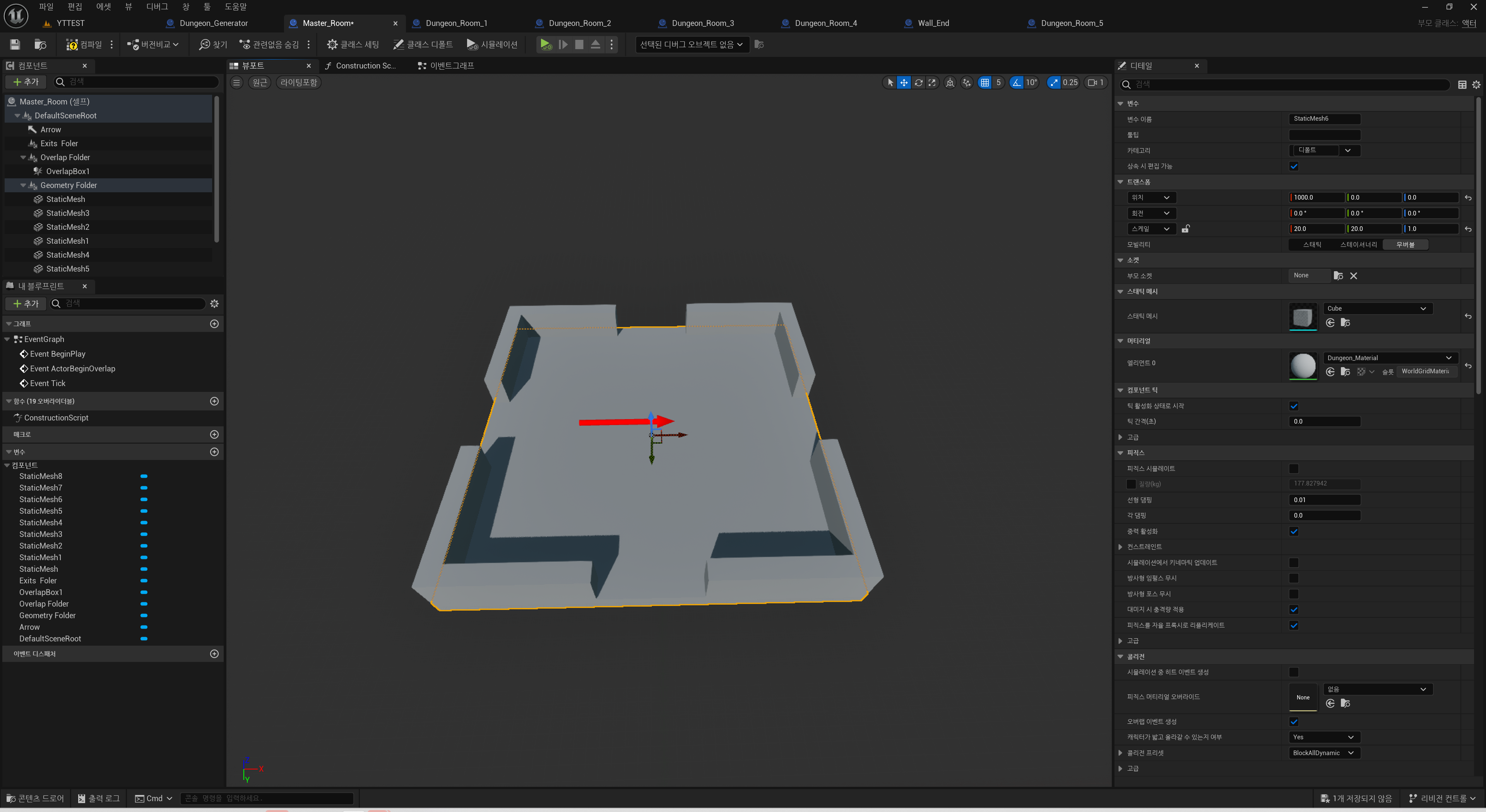Switch to the Dungeon_Room_2 tab
This screenshot has height=812, width=1486.
click(579, 23)
